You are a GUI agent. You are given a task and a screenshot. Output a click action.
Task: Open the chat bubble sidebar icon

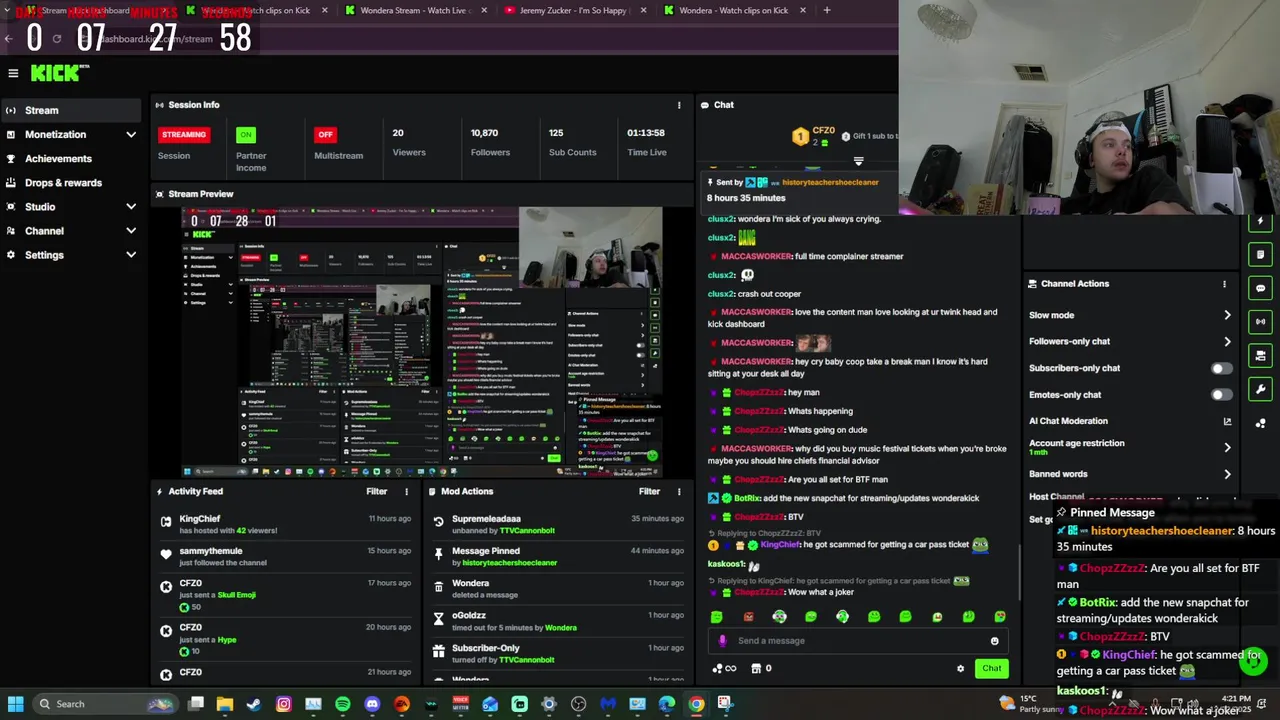pos(1260,288)
